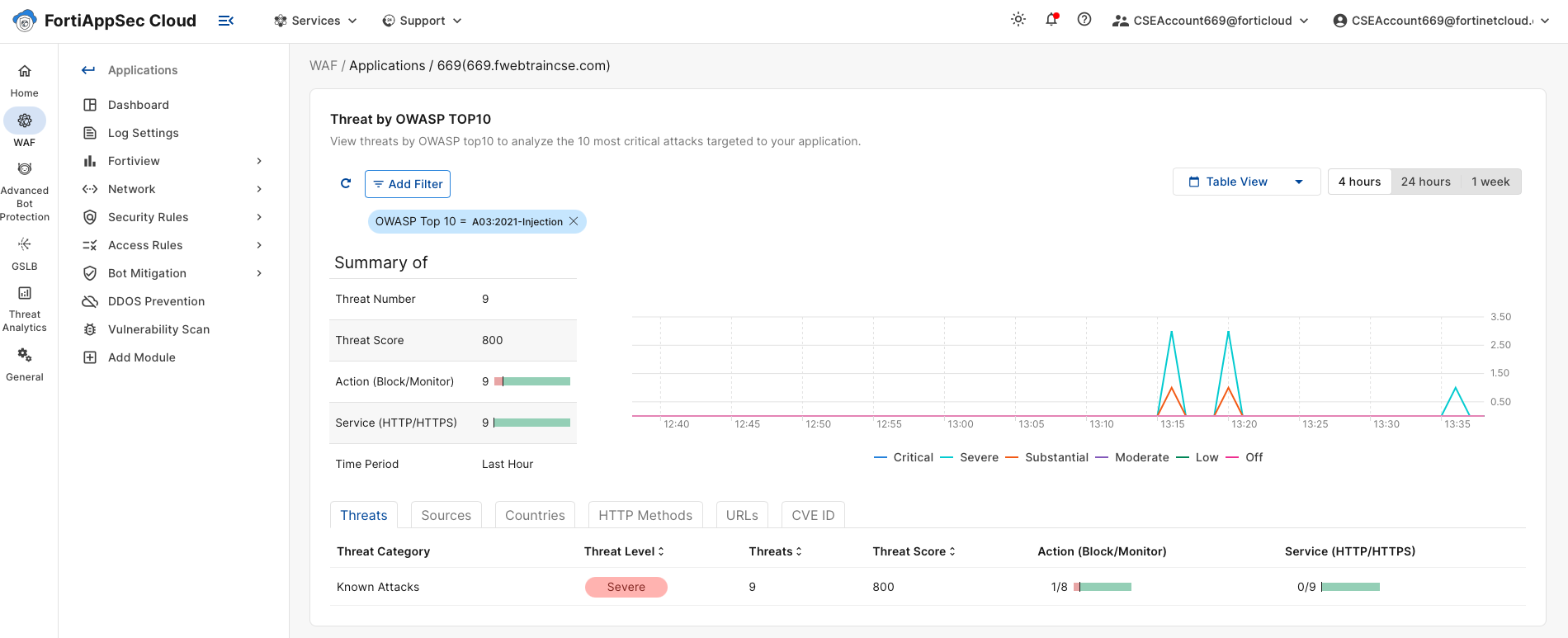Toggle the Moderate series in the legend
Viewport: 1568px width, 638px height.
1132,457
